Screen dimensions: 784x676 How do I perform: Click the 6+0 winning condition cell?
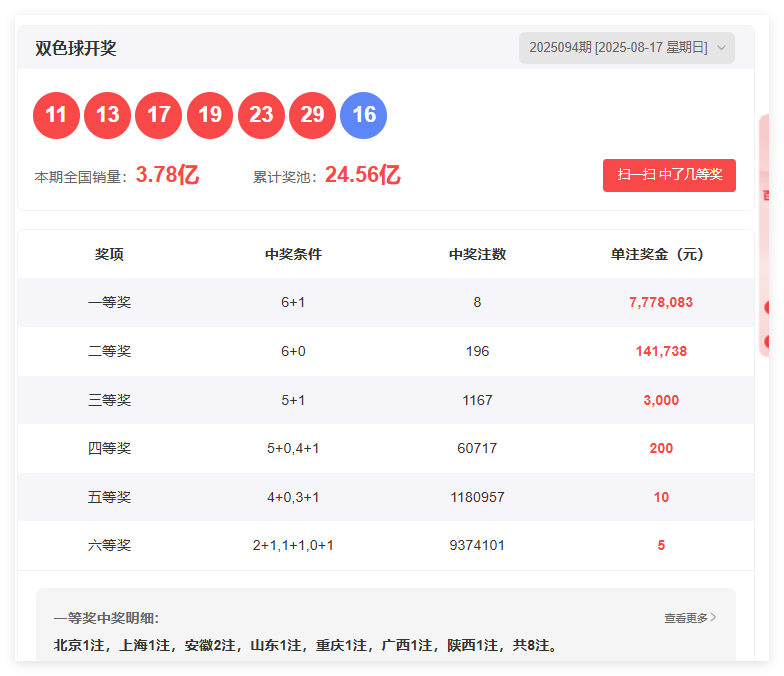pos(293,351)
